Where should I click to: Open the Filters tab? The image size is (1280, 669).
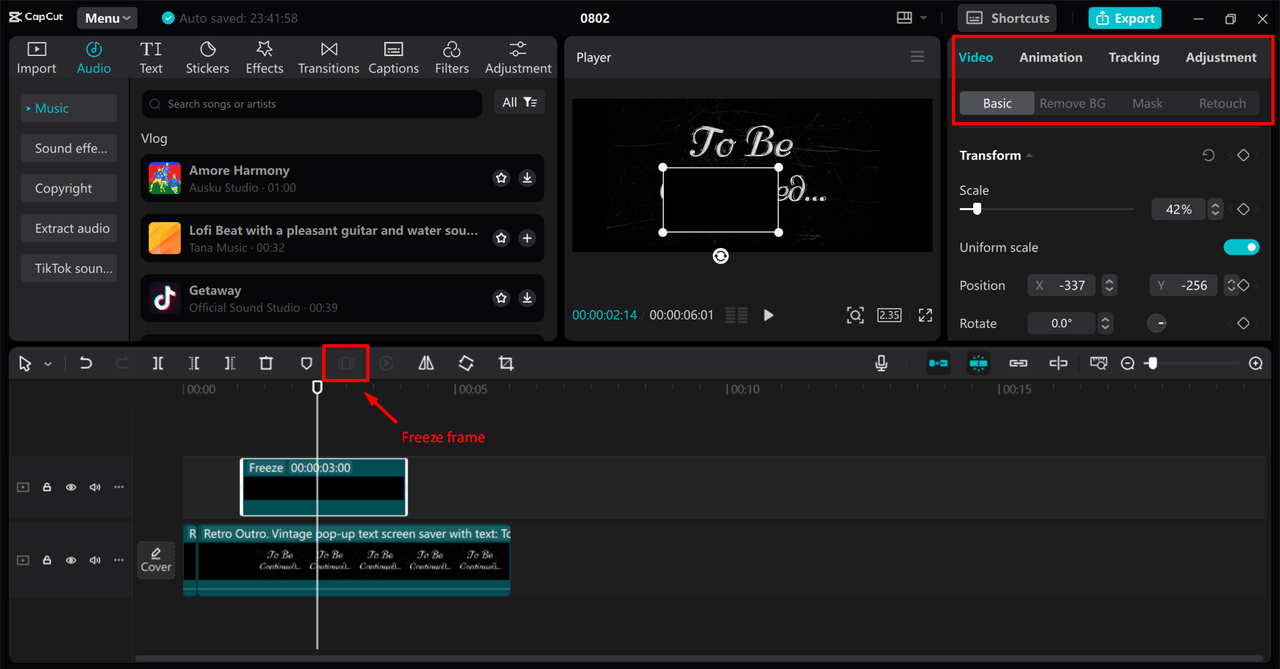(451, 58)
